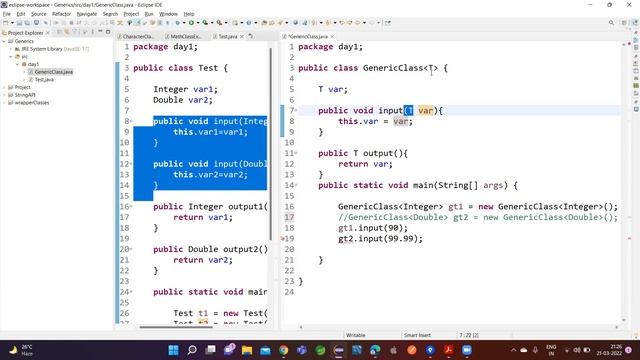
Task: Open the Source menu
Action: (39, 14)
